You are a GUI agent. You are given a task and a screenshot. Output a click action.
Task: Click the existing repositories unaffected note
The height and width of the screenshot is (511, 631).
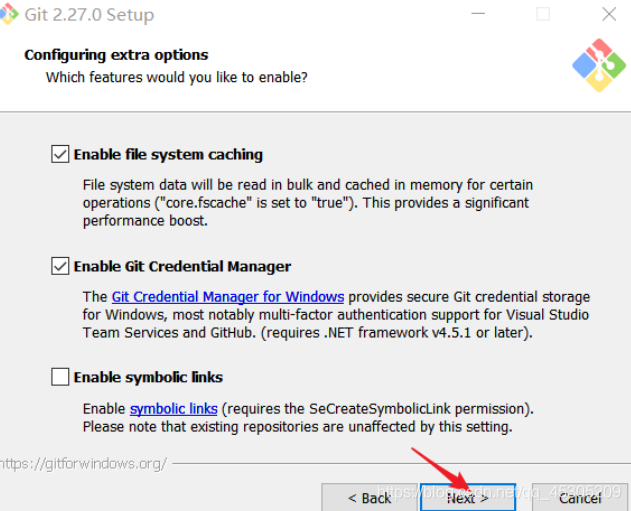(x=297, y=427)
